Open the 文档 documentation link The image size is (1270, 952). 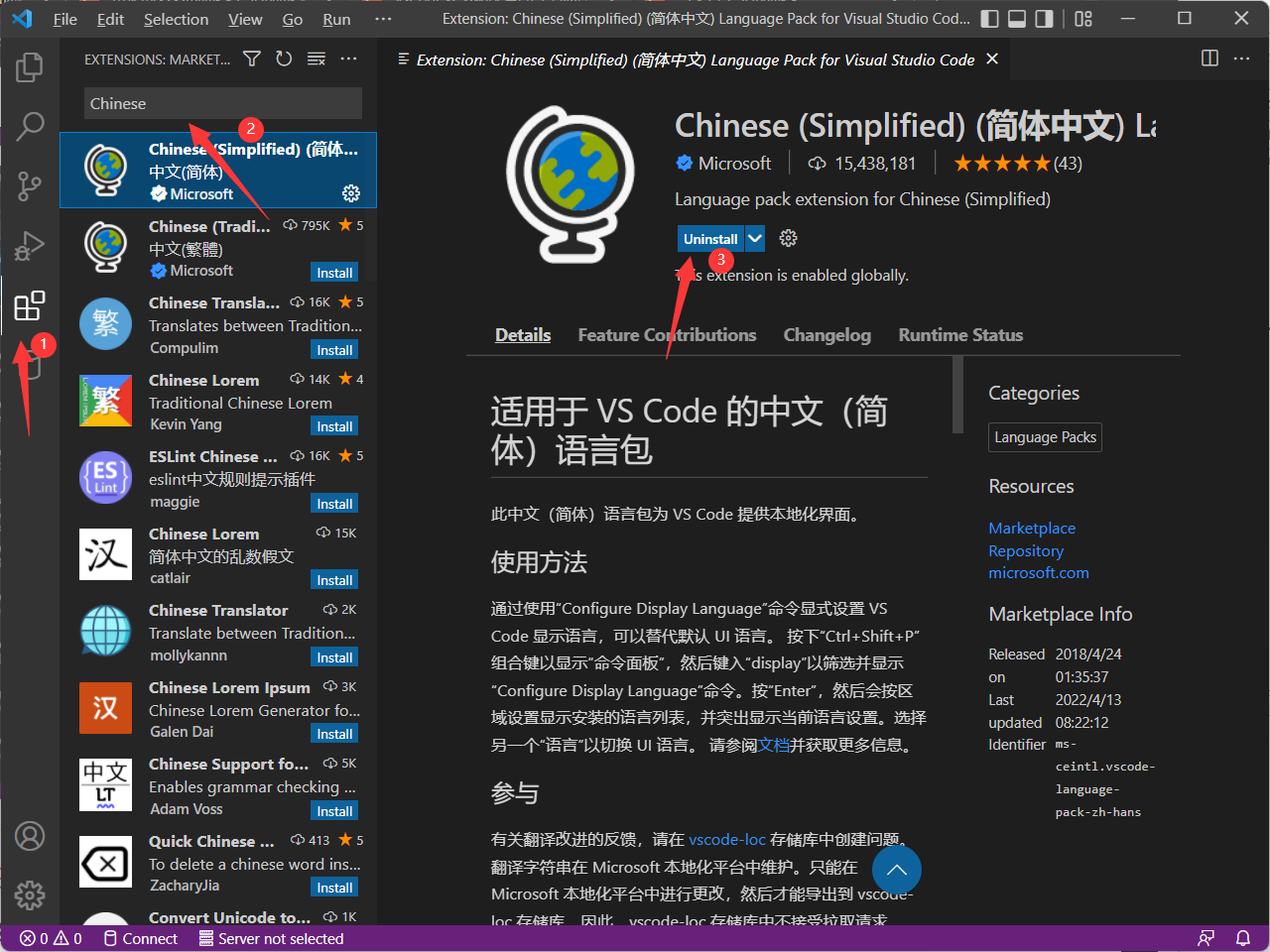[x=774, y=745]
